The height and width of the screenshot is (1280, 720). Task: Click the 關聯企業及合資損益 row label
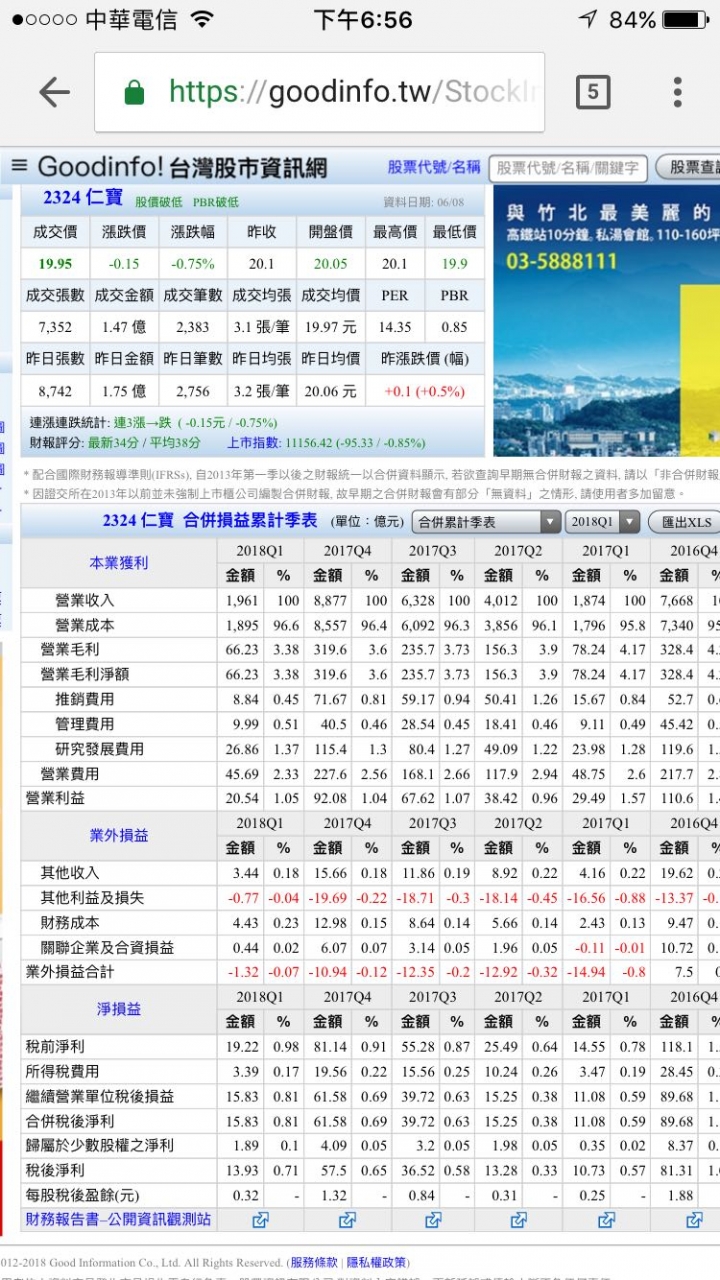tap(107, 947)
